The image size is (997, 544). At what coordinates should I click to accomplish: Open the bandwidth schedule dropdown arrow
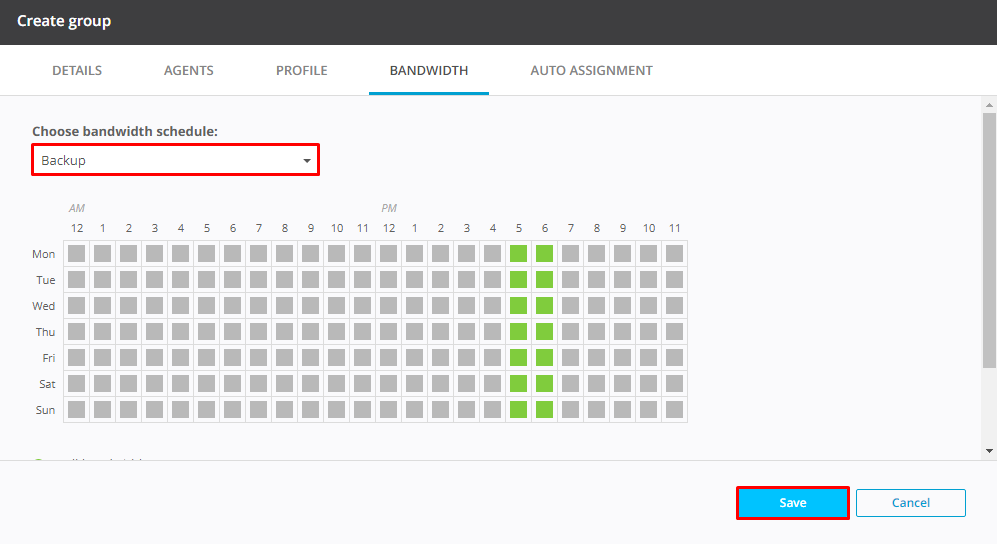[x=306, y=161]
